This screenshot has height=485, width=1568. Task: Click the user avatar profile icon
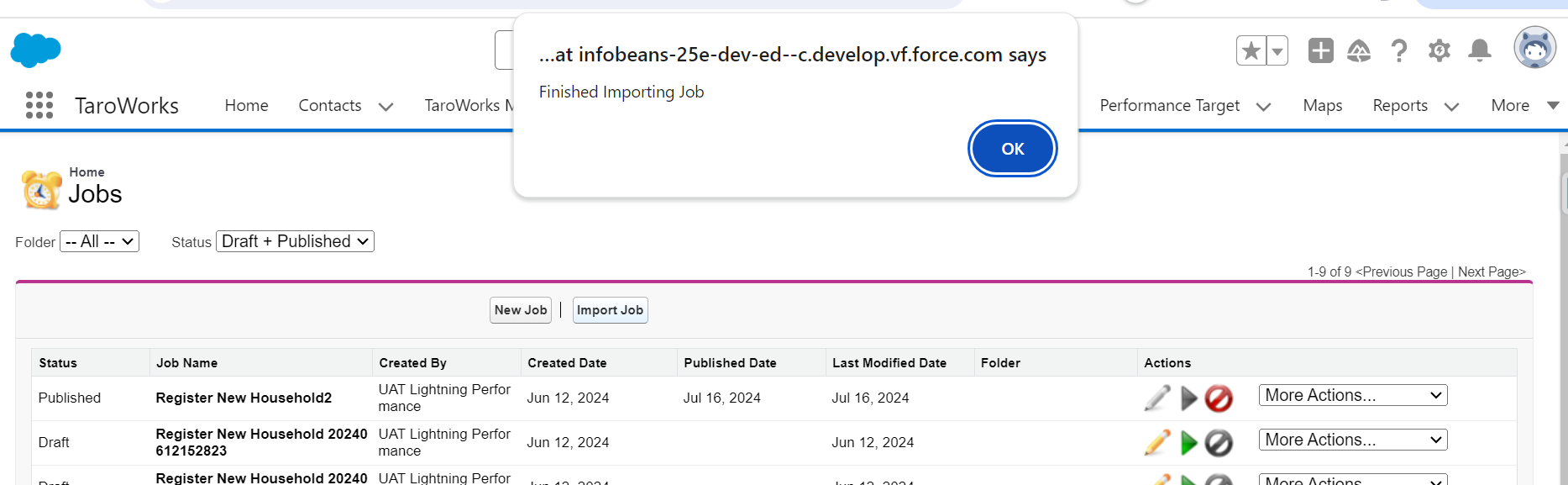[1534, 48]
